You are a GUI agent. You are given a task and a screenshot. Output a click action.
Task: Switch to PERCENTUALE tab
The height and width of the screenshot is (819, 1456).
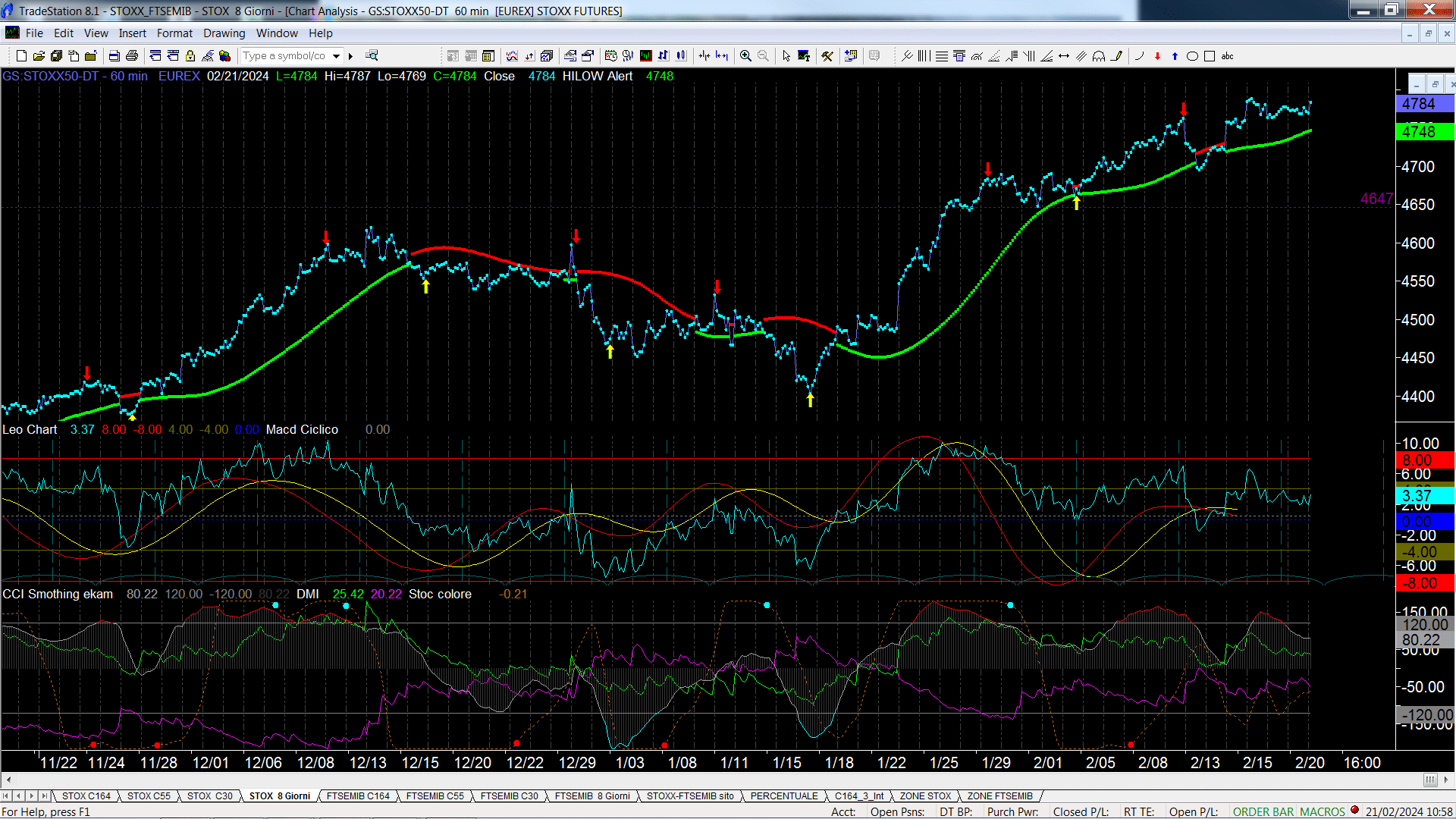click(784, 796)
